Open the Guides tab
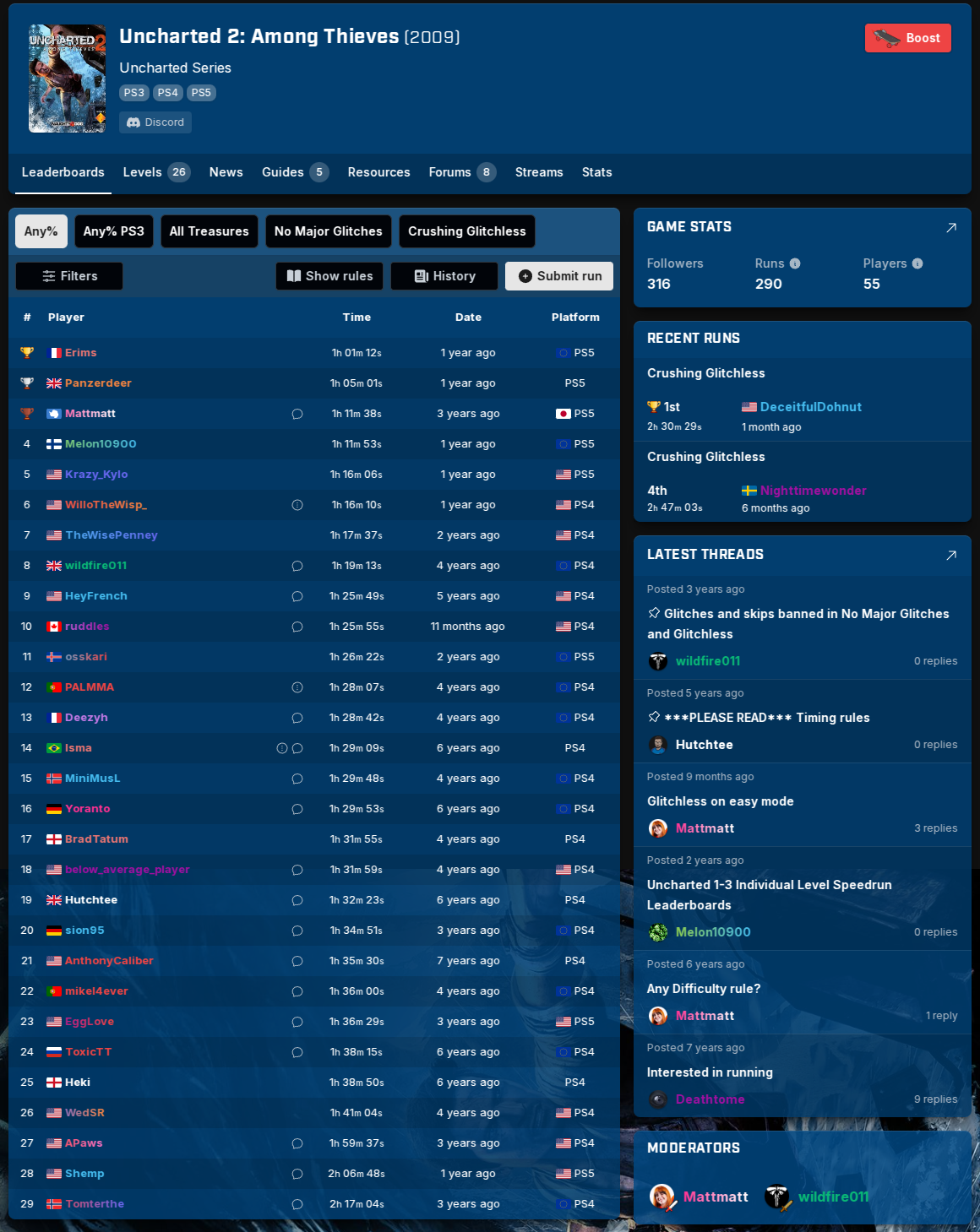This screenshot has height=1232, width=980. (295, 172)
